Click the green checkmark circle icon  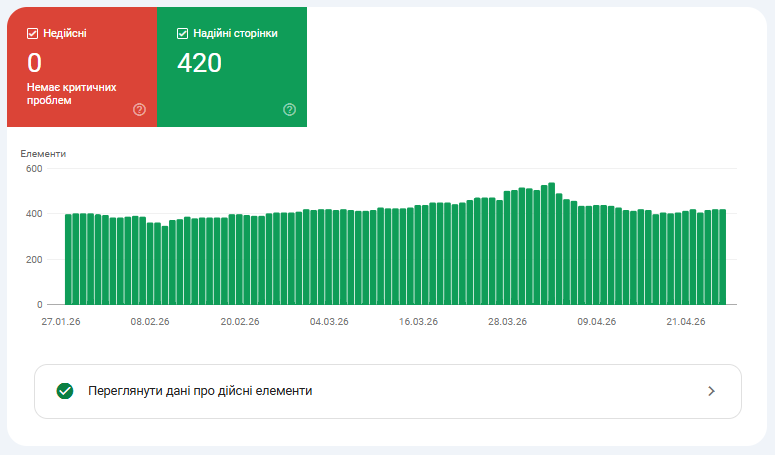click(x=65, y=391)
